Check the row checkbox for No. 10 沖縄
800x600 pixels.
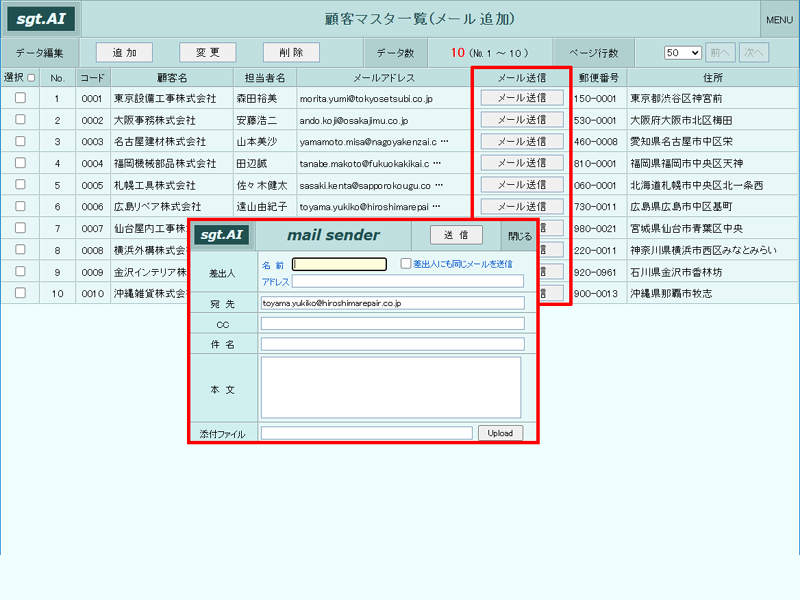point(20,293)
